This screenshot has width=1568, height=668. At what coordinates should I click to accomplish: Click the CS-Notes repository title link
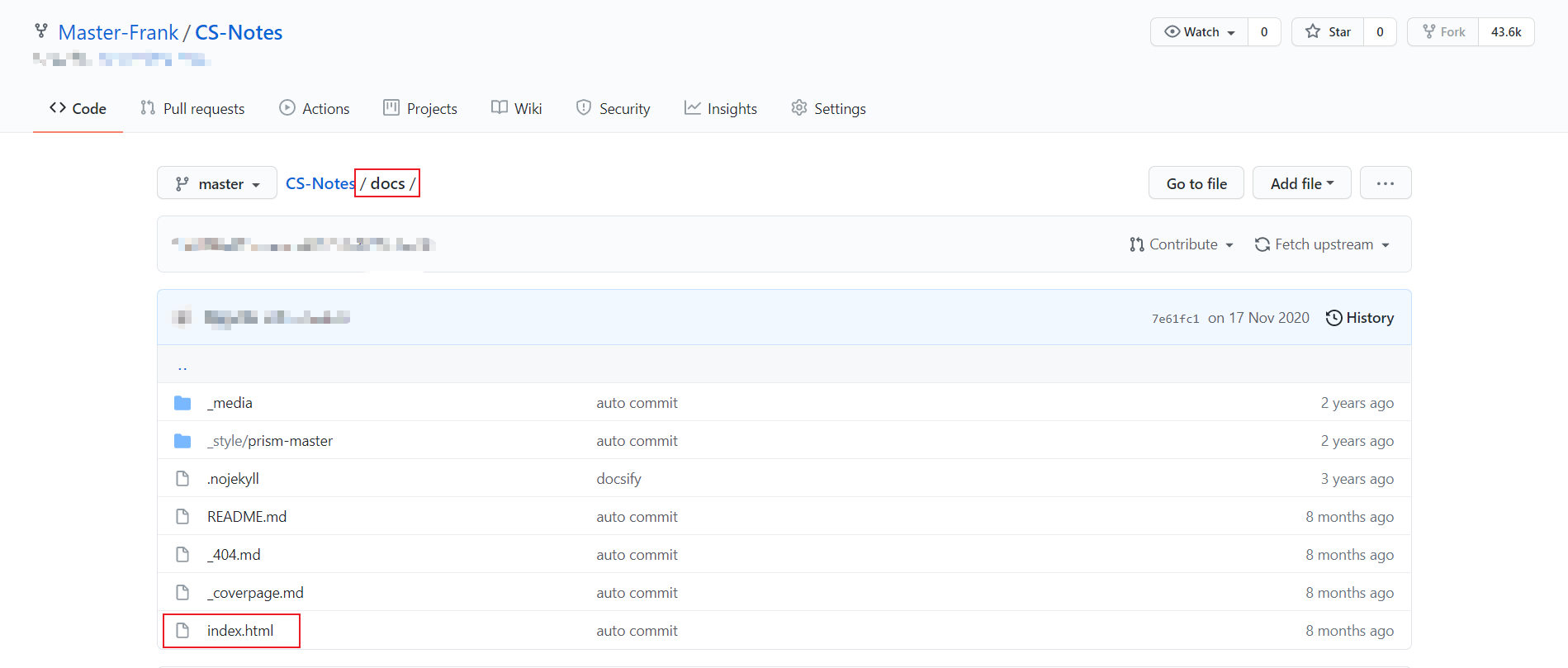[x=239, y=32]
